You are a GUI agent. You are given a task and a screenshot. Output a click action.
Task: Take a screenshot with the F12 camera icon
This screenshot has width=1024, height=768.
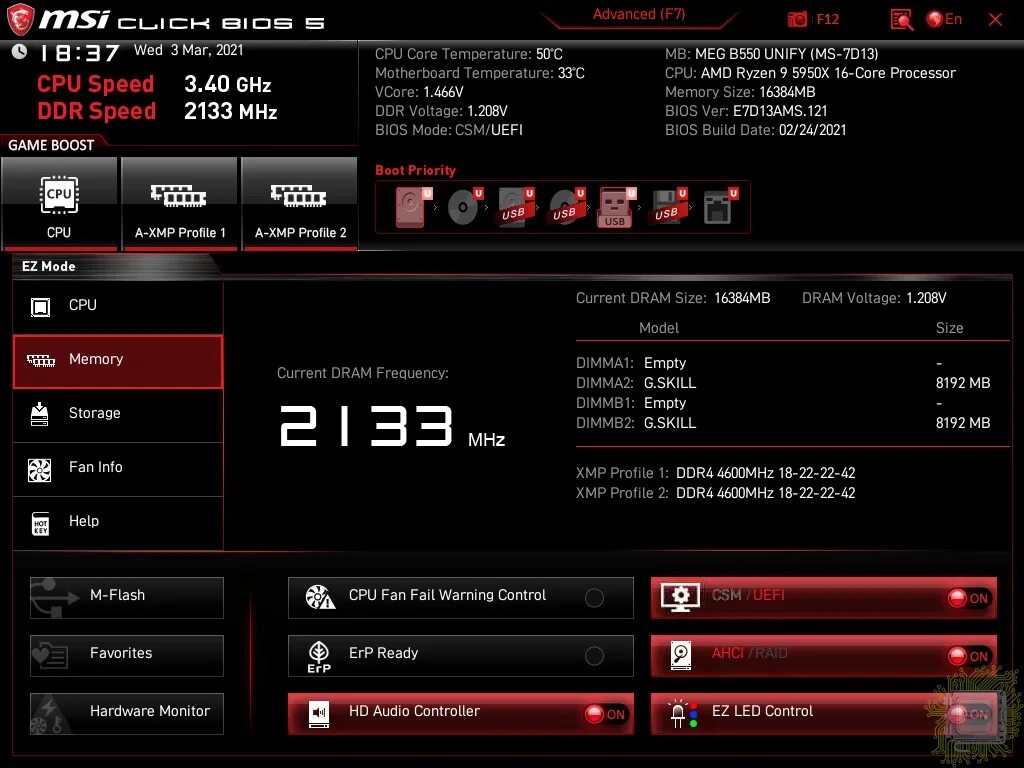pyautogui.click(x=797, y=20)
